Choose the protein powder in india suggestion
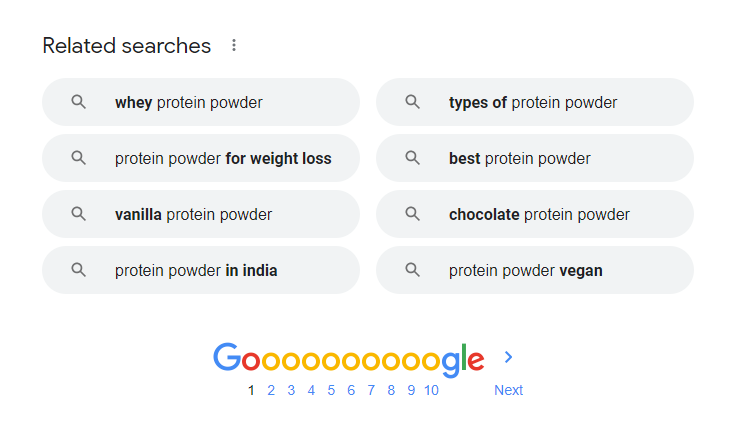This screenshot has height=422, width=733. tap(196, 270)
